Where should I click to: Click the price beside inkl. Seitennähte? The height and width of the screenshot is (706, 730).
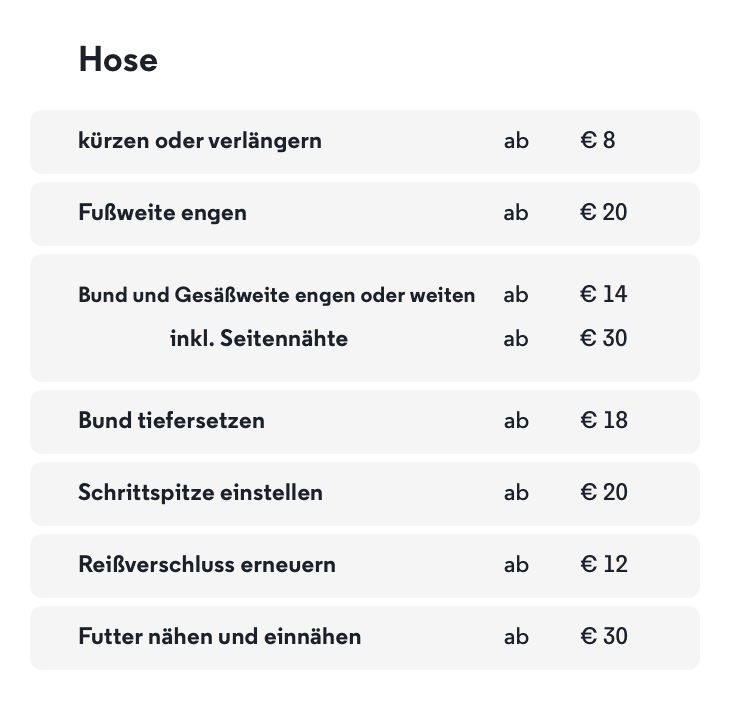tap(604, 339)
